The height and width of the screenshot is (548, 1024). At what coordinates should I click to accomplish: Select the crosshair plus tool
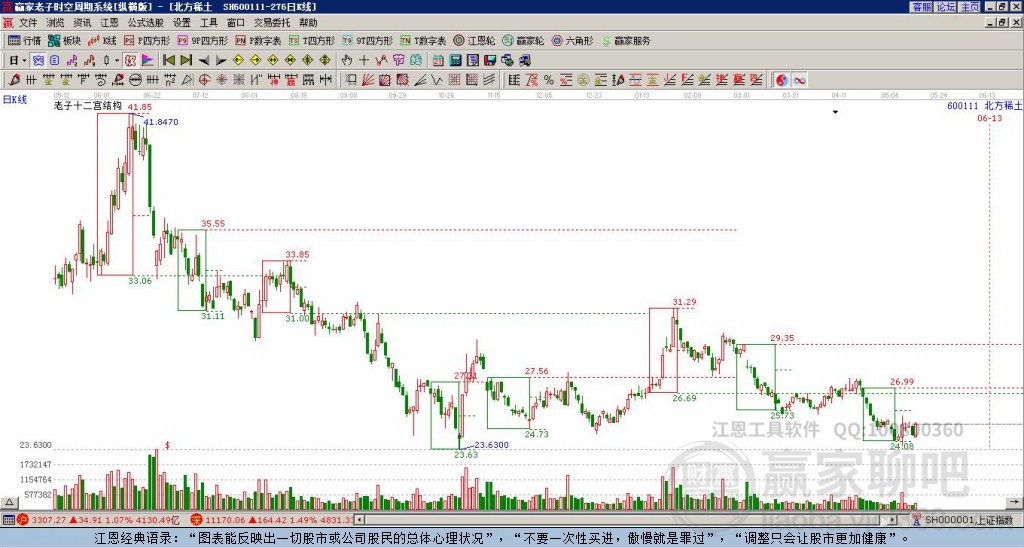click(x=364, y=61)
